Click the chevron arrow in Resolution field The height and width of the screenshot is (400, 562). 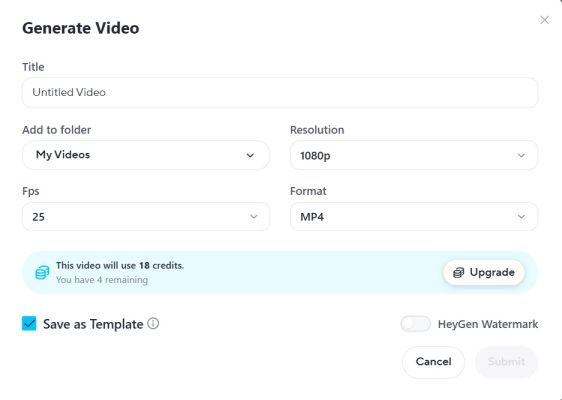tap(521, 155)
